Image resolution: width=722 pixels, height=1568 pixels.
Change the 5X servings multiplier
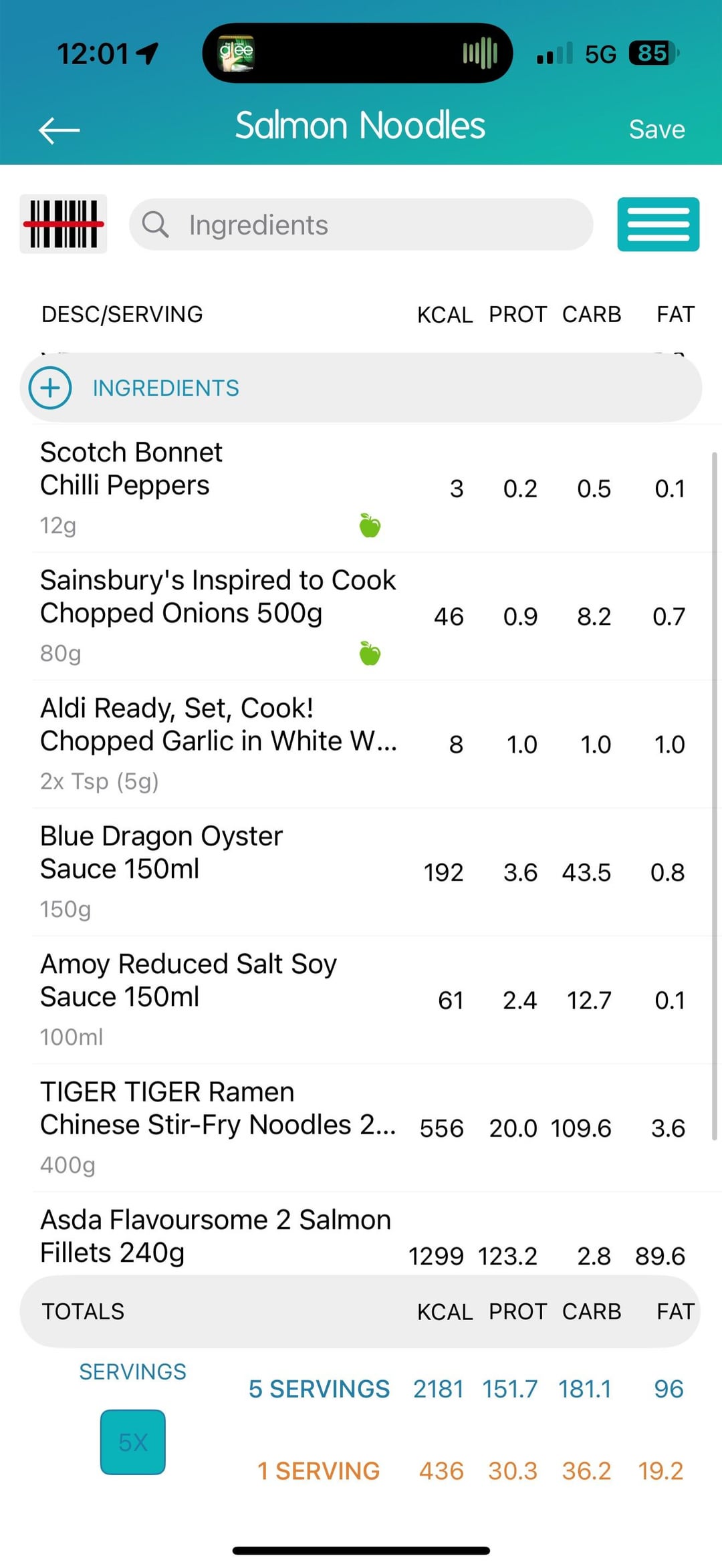tap(133, 1442)
